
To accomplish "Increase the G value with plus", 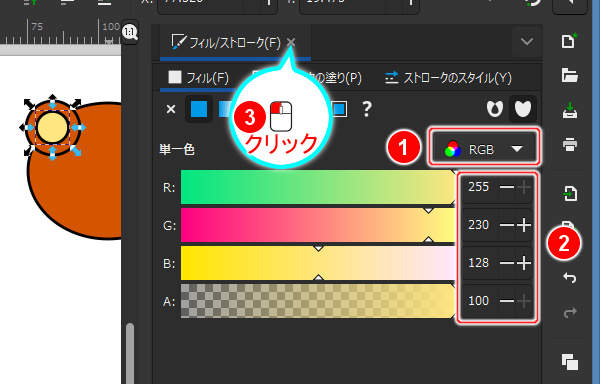I will click(524, 225).
